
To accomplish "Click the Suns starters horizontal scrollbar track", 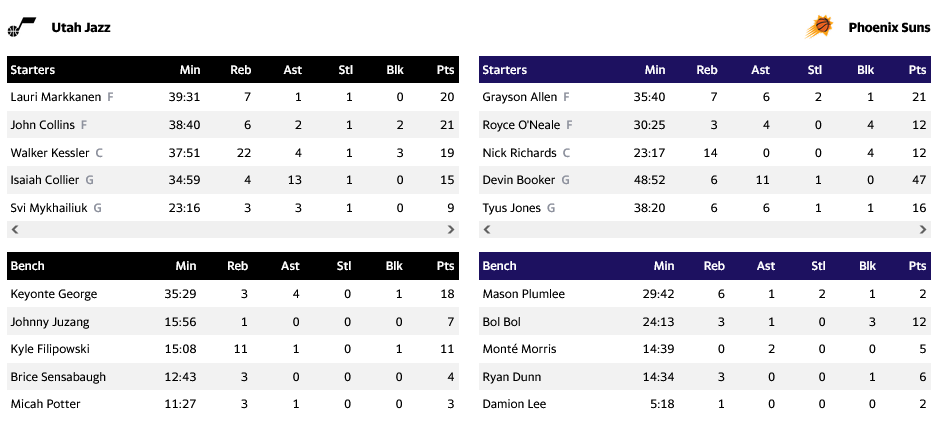I will 705,230.
